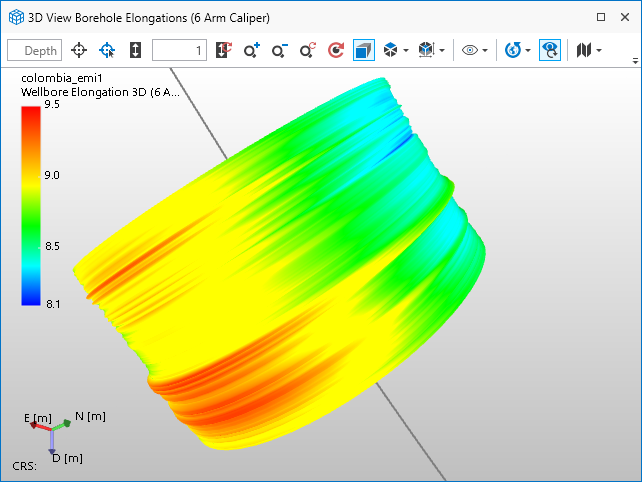Screen dimensions: 642x482
Task: Open the map layers dropdown
Action: pyautogui.click(x=589, y=50)
